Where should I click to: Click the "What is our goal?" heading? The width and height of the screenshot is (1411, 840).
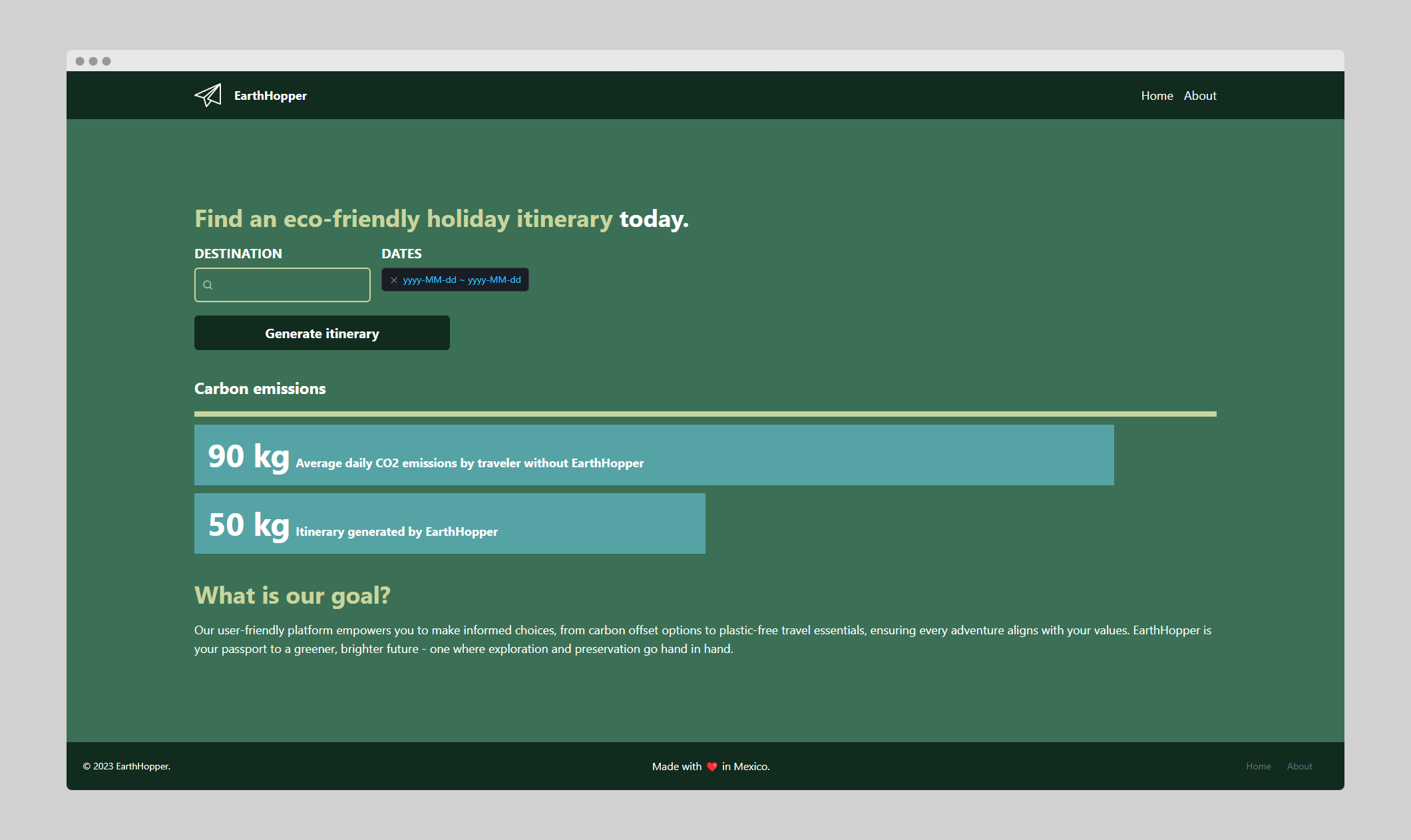pos(292,595)
